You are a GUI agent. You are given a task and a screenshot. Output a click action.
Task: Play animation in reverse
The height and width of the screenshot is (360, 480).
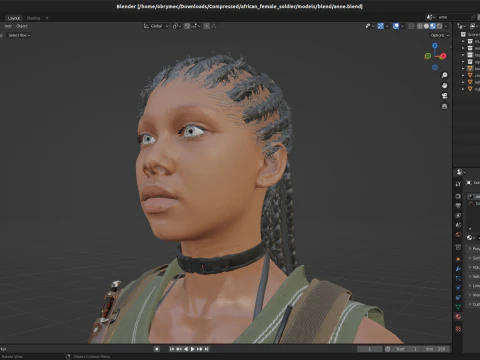tap(186, 349)
